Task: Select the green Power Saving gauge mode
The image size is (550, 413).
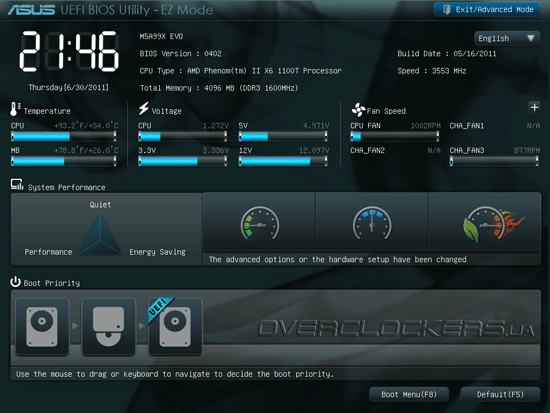Action: pos(259,221)
